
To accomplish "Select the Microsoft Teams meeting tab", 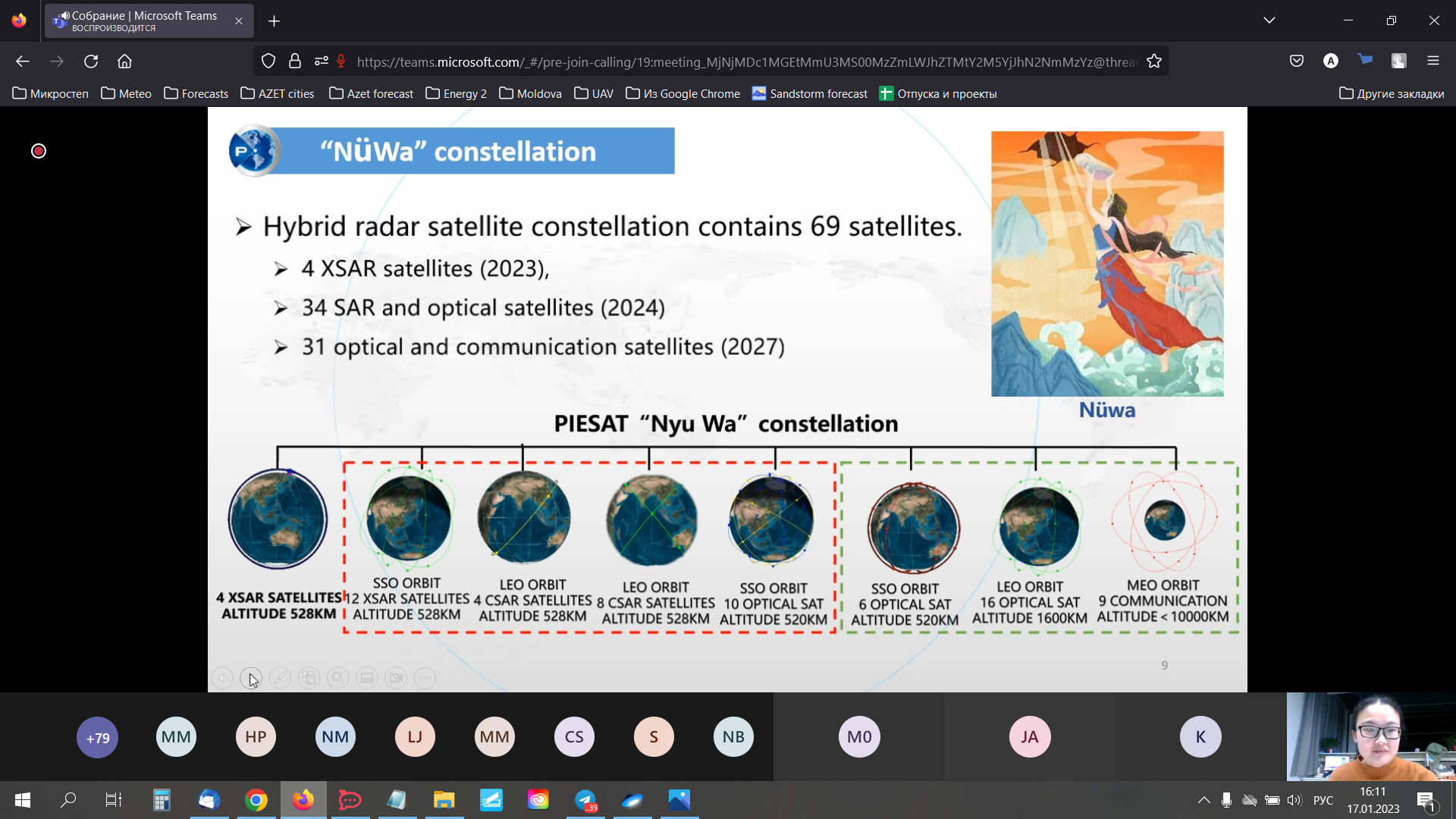I will [x=144, y=20].
